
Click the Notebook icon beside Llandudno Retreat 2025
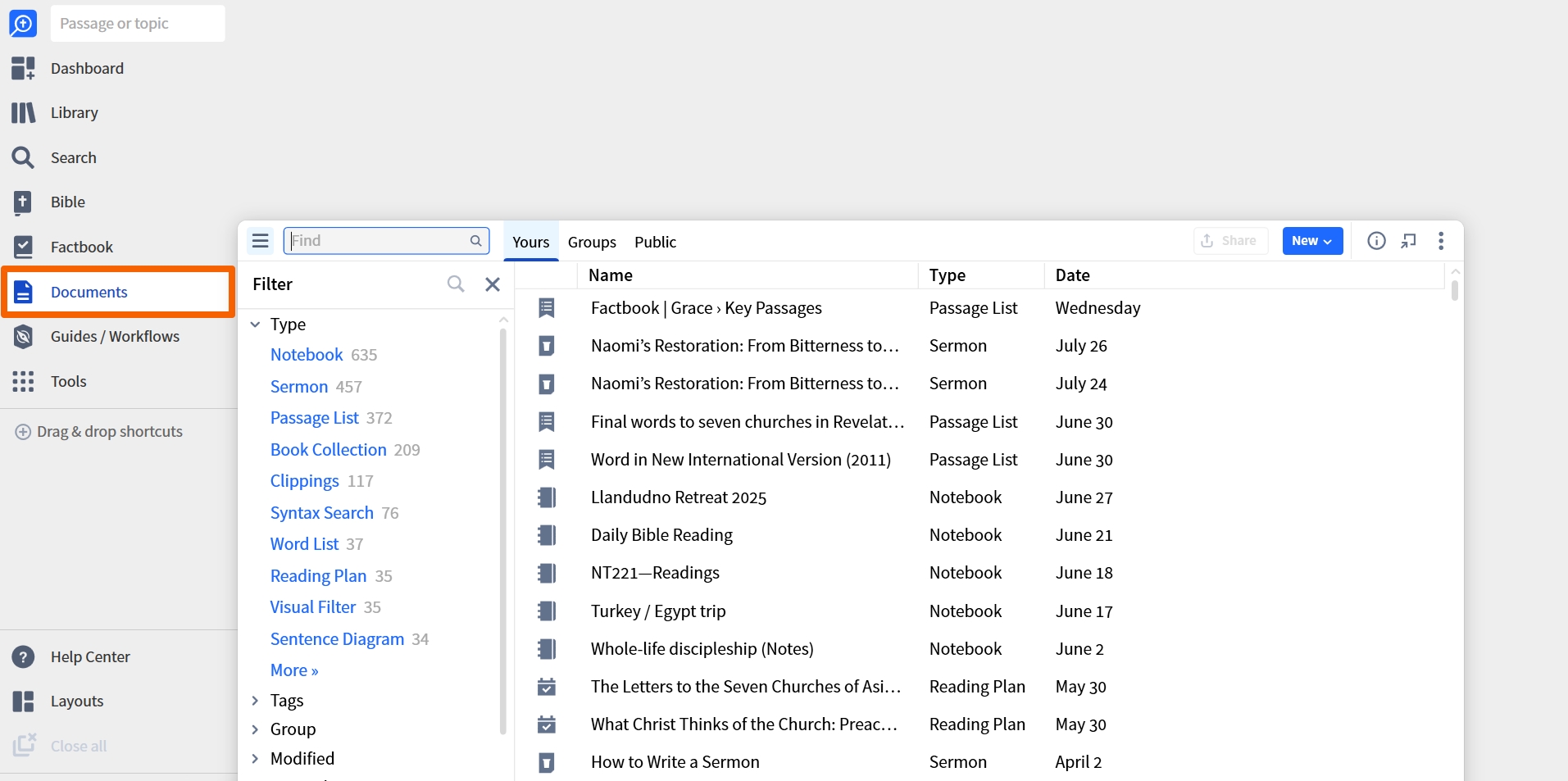[x=547, y=497]
